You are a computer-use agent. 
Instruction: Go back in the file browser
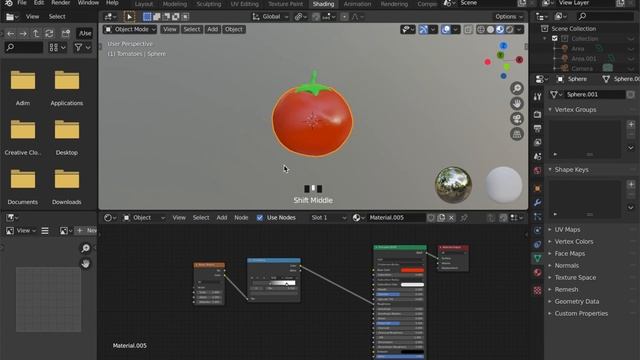(11, 33)
